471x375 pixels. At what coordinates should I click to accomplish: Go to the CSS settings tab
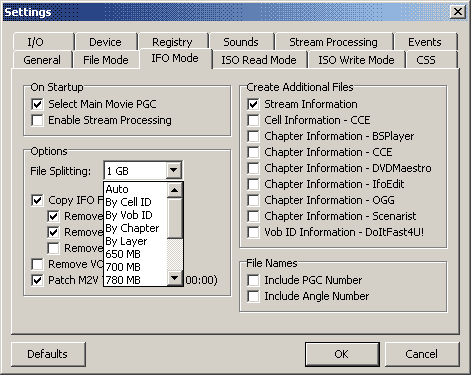pyautogui.click(x=426, y=60)
